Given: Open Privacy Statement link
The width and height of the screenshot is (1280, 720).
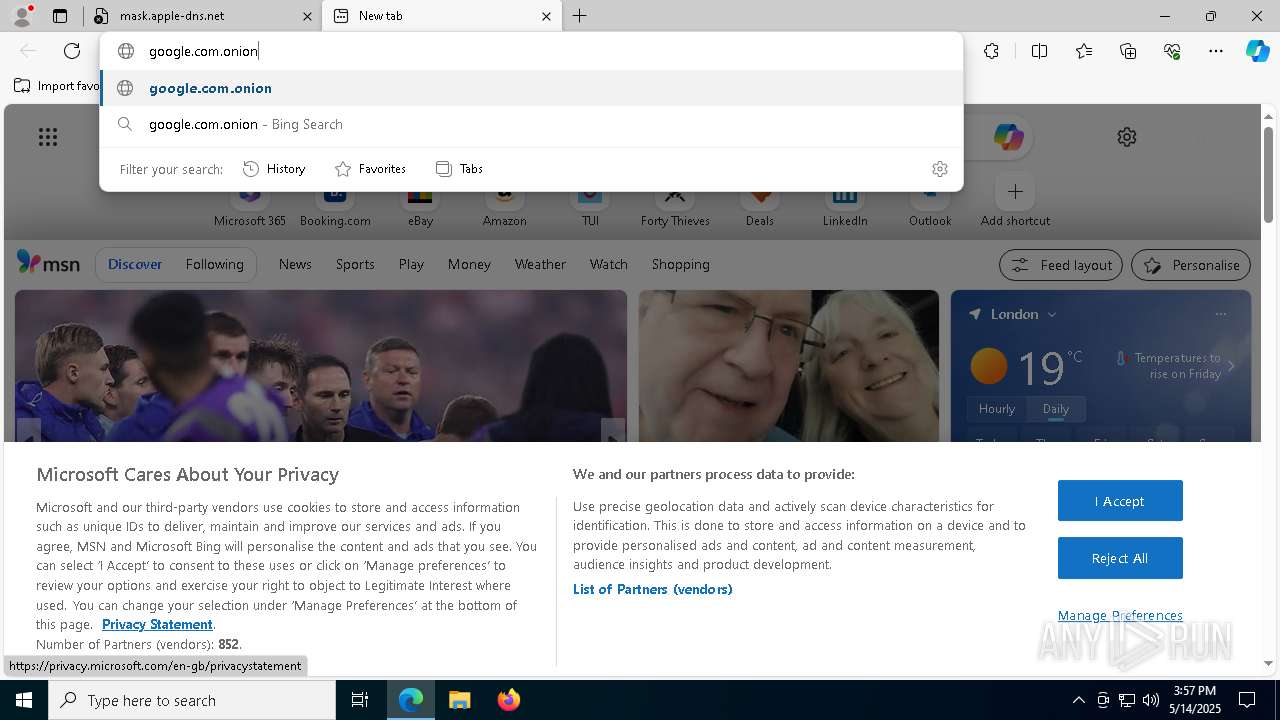Looking at the screenshot, I should (x=157, y=624).
